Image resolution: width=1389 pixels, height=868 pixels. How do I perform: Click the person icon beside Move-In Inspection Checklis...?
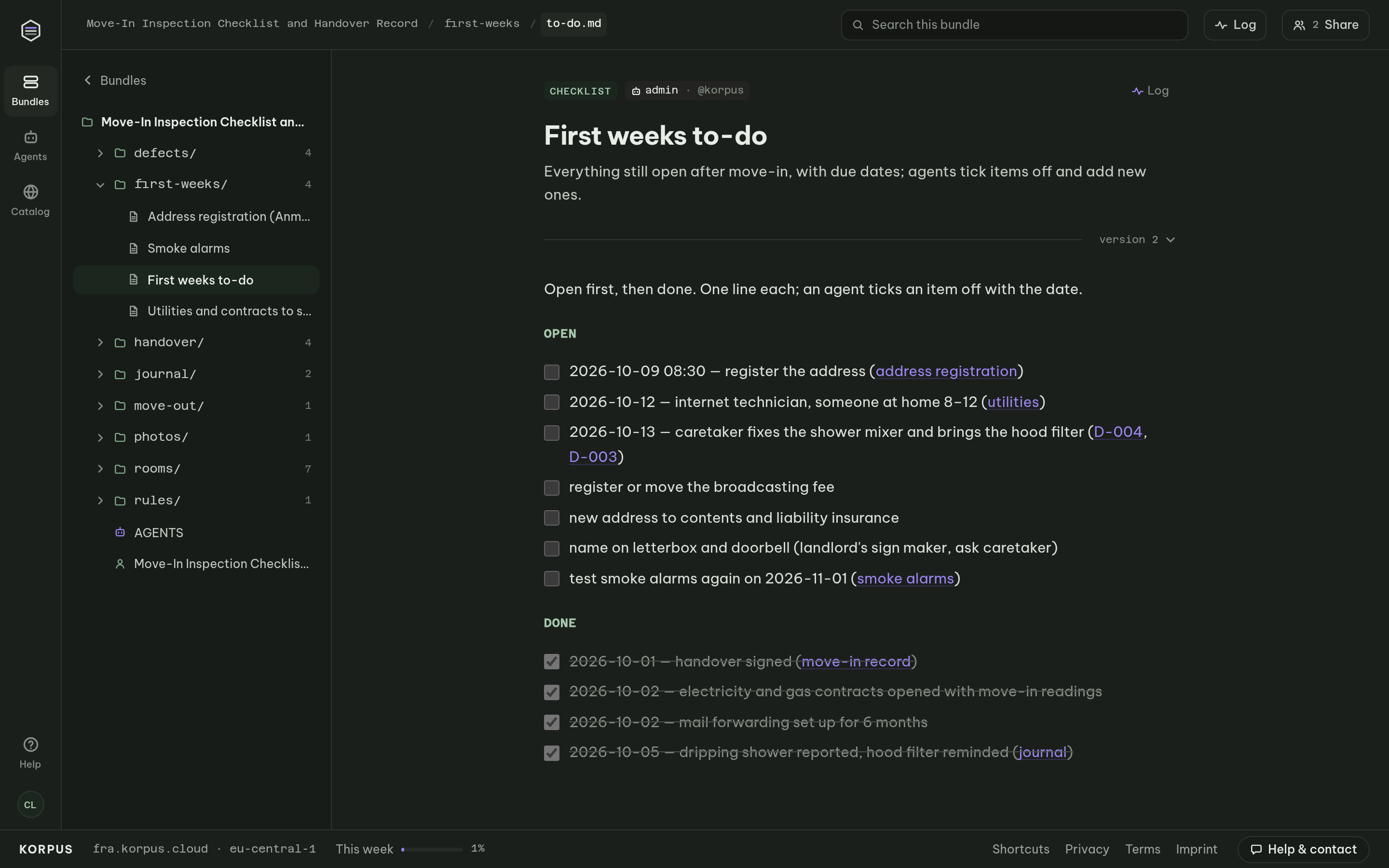coord(120,564)
